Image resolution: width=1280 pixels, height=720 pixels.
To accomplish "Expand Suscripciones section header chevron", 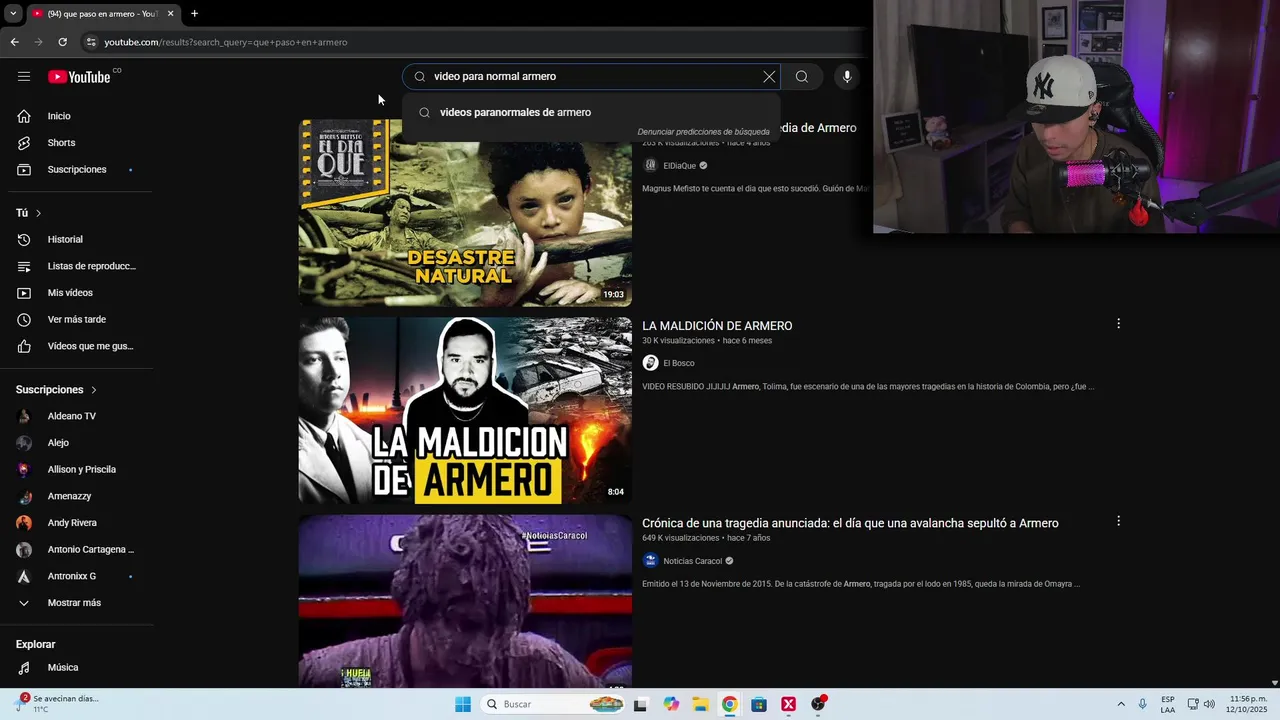I will (94, 390).
